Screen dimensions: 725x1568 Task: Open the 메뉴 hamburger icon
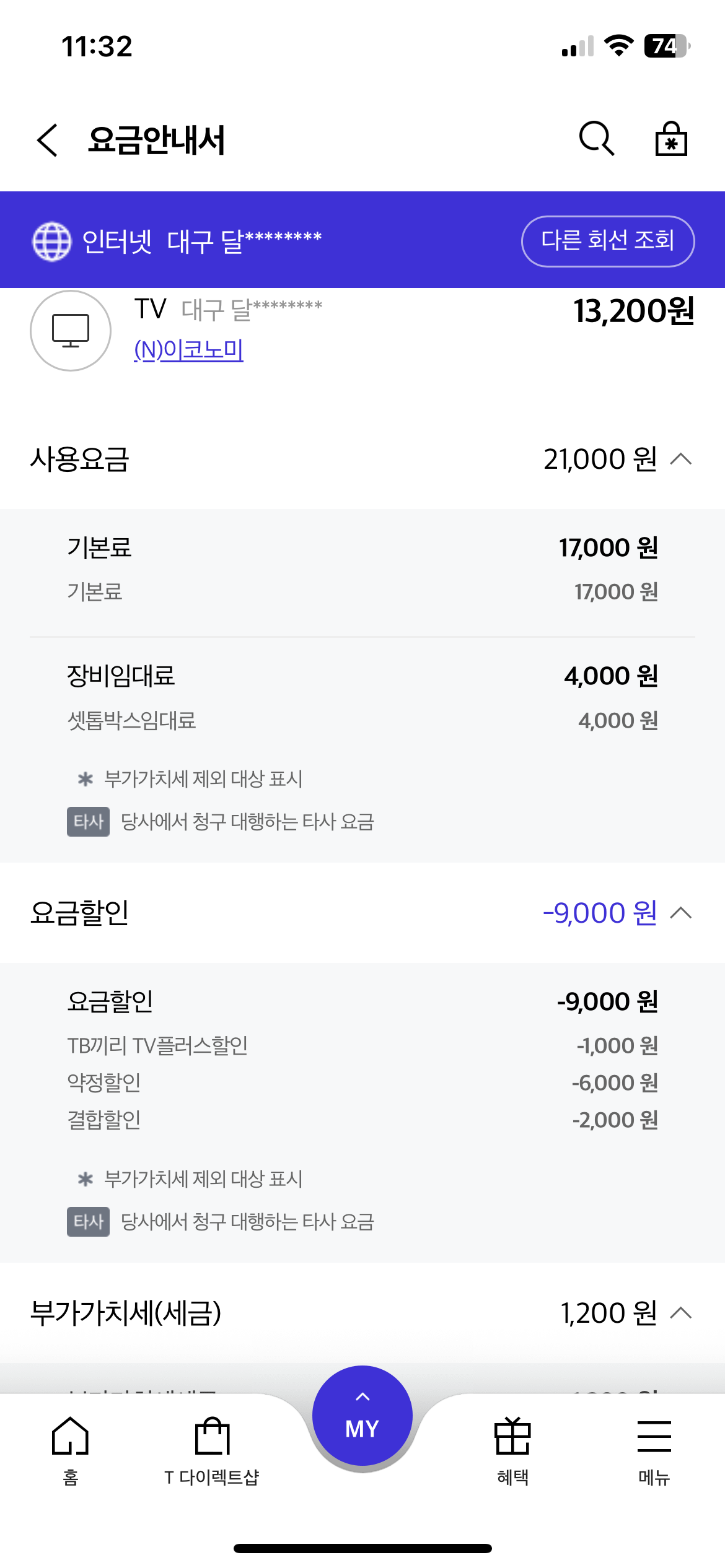(654, 1435)
